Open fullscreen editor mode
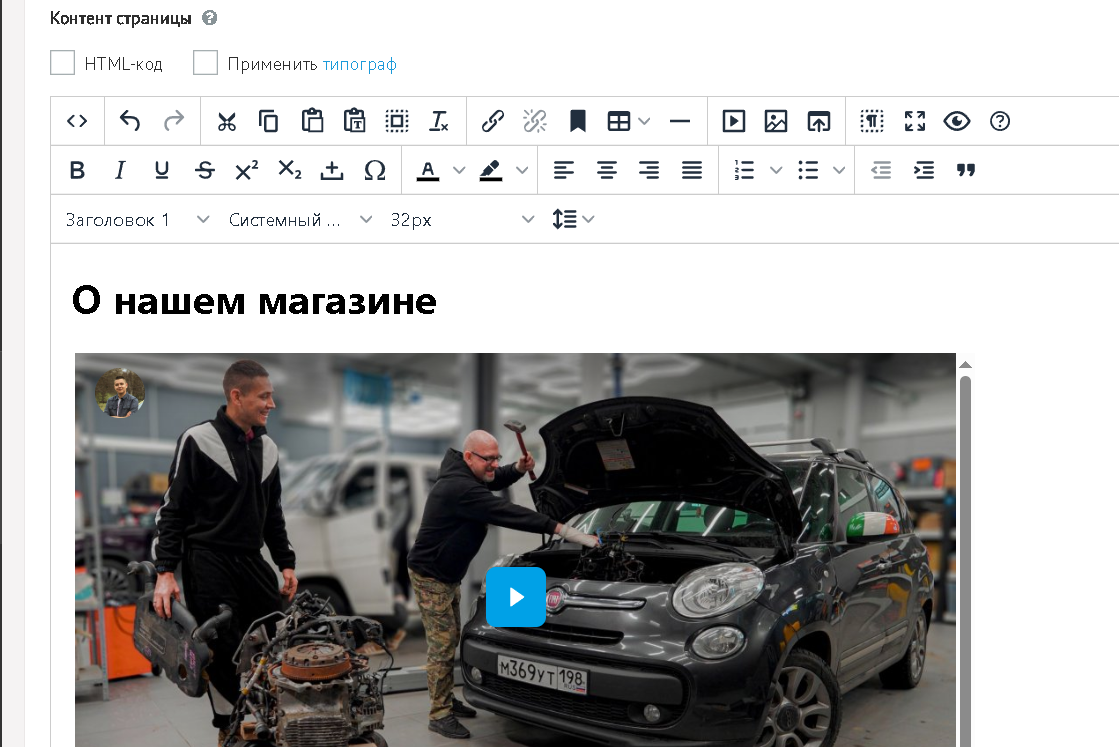The height and width of the screenshot is (747, 1119). pos(914,121)
